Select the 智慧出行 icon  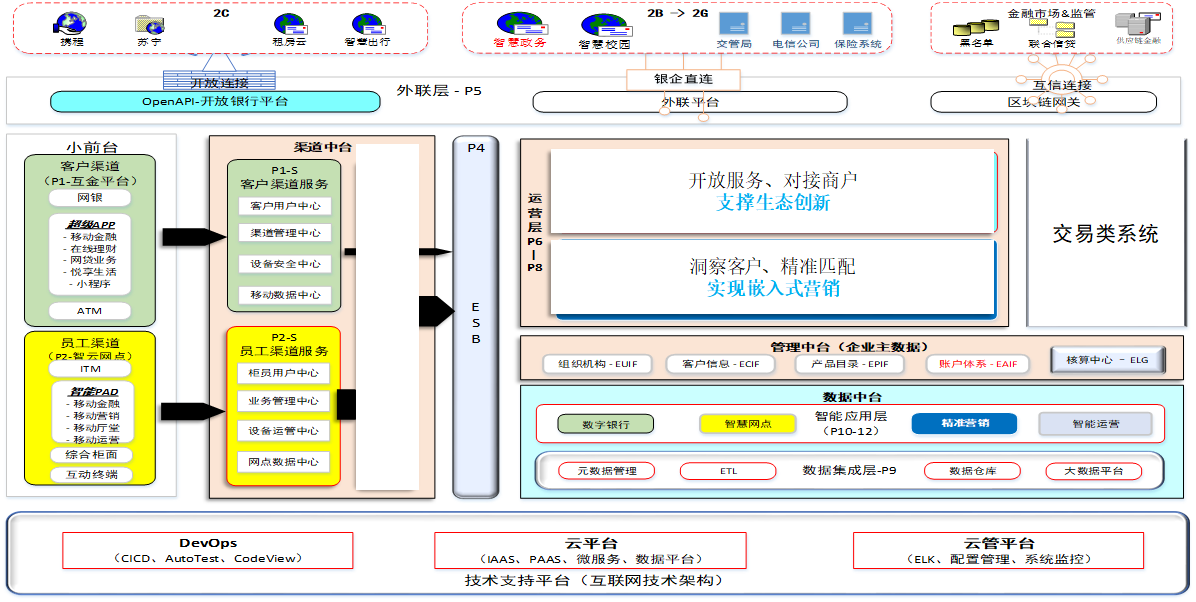tap(367, 24)
